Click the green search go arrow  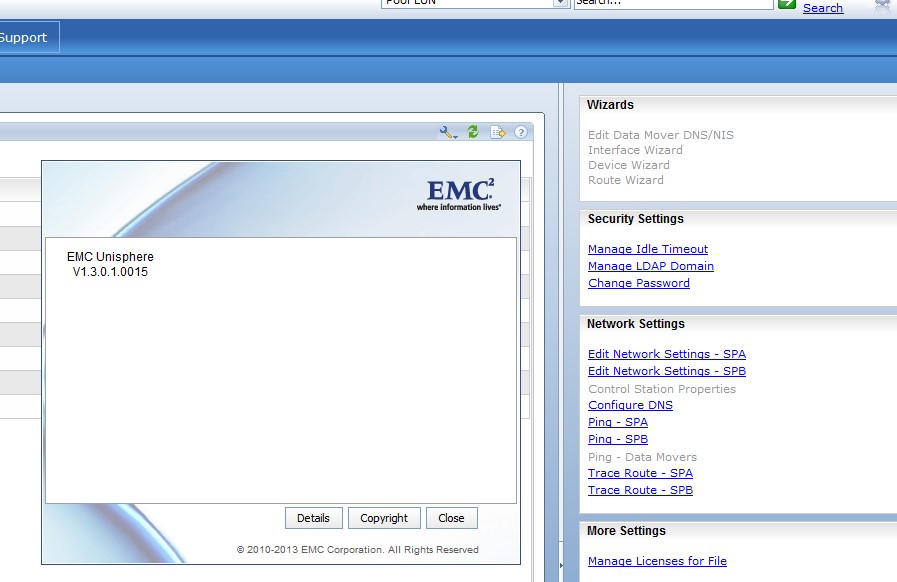point(787,4)
